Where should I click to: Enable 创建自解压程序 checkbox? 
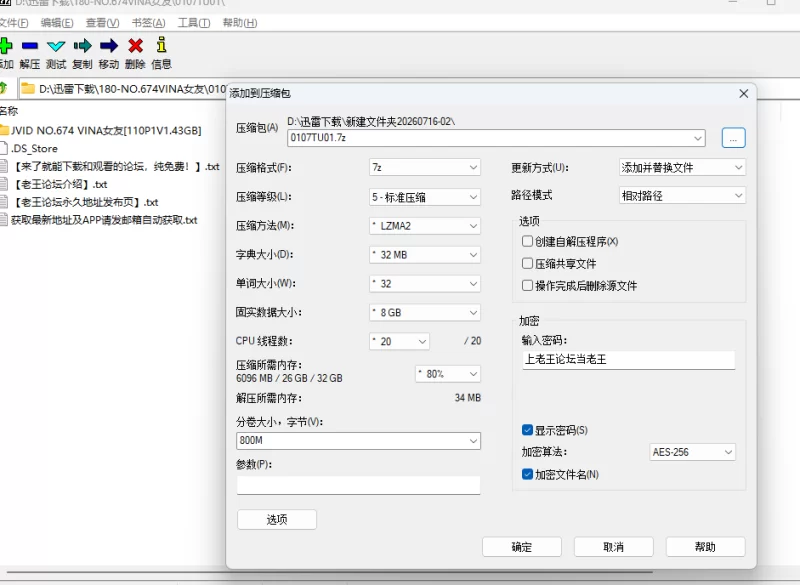[x=528, y=241]
